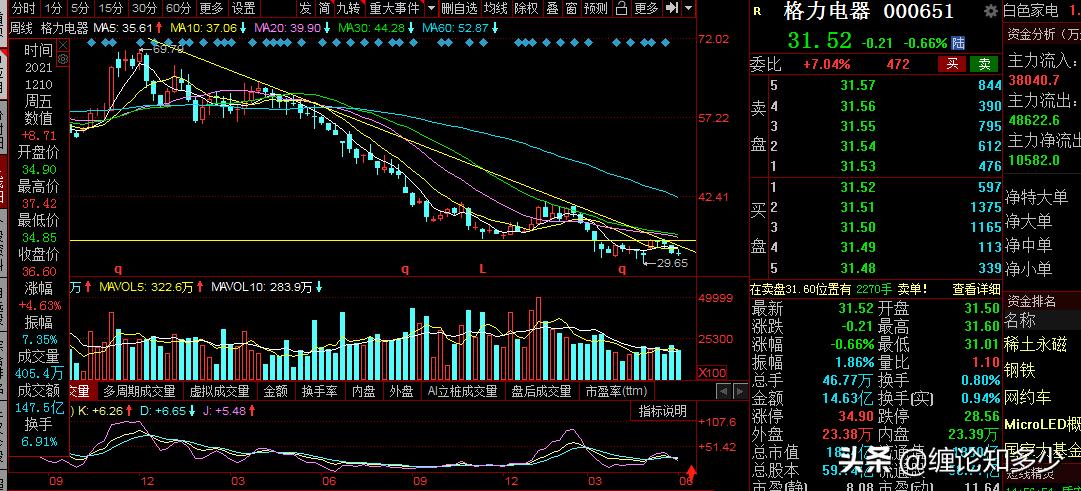Expand the 更多 periods menu after 60分
The height and width of the screenshot is (491, 1081).
coord(211,8)
